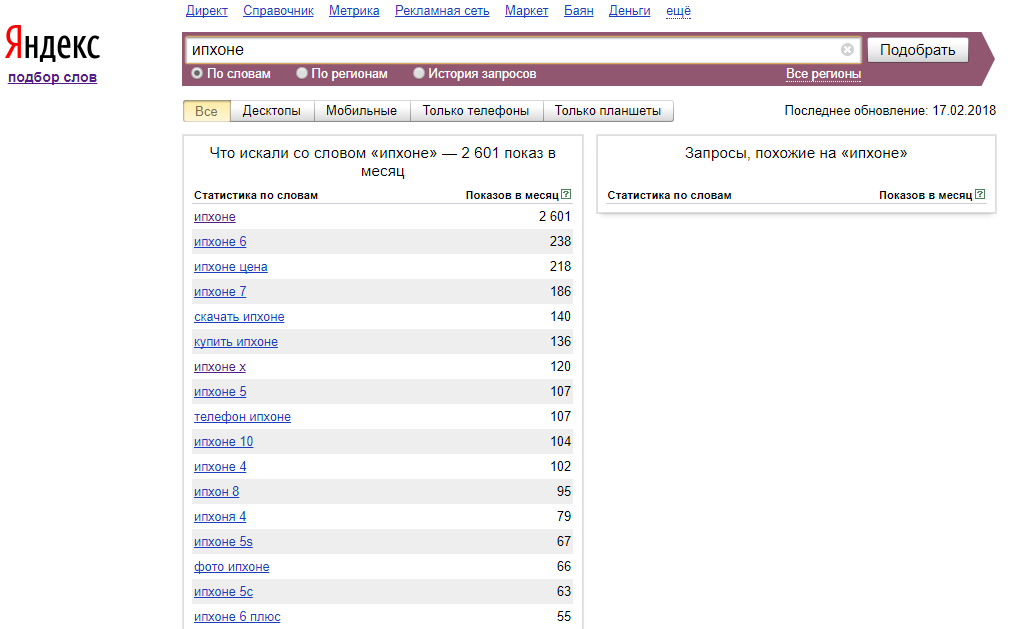Select the Последнее обновление: 17.02.2018 text
Viewport: 1027px width, 629px height.
click(x=890, y=111)
